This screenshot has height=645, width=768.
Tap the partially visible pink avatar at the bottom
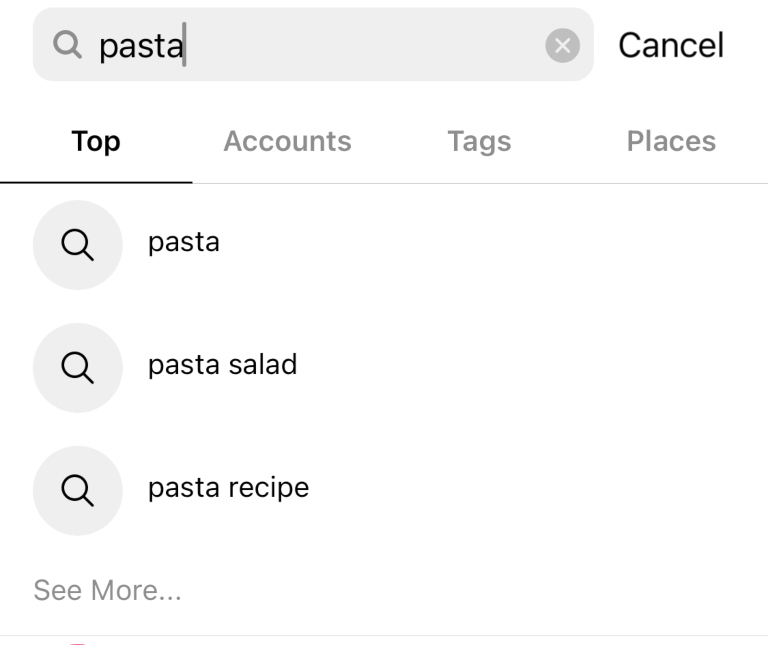point(78,643)
